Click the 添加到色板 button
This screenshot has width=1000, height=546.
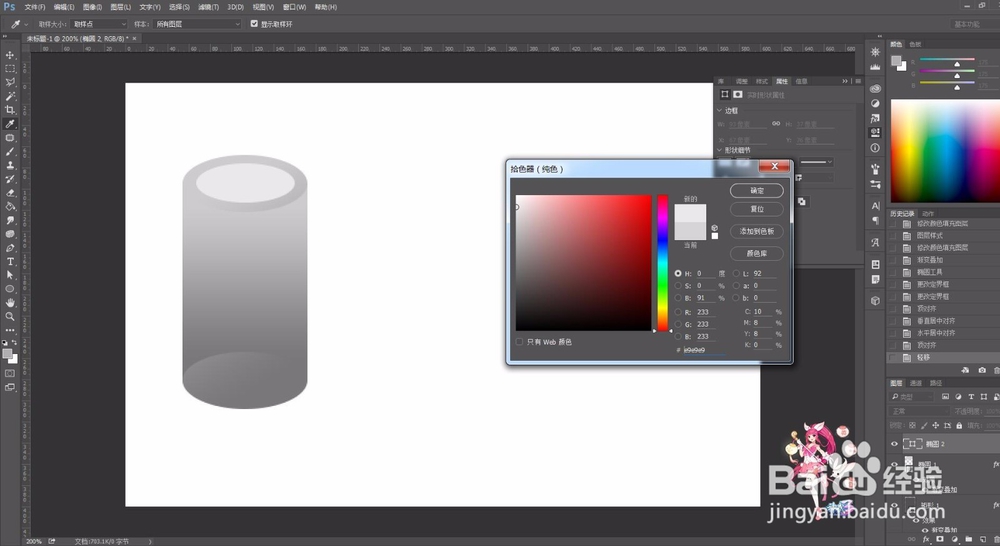pos(756,232)
